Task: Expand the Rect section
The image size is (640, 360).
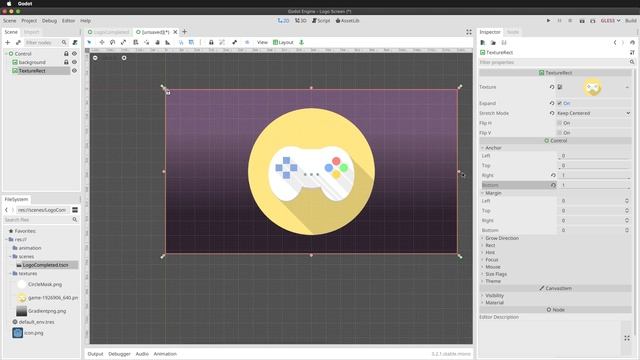Action: point(490,245)
